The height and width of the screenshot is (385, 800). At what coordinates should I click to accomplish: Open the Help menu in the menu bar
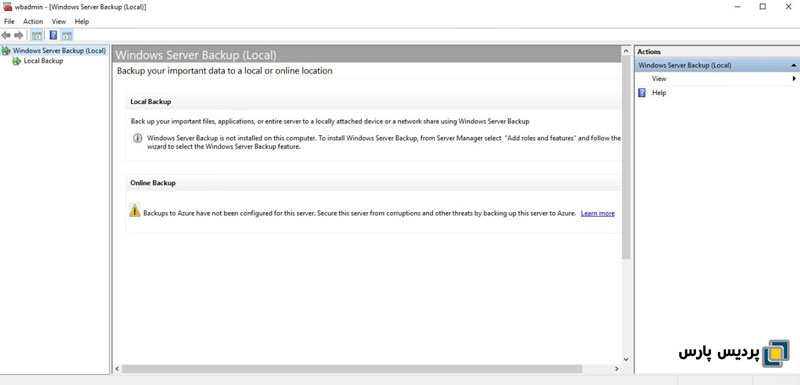(82, 21)
